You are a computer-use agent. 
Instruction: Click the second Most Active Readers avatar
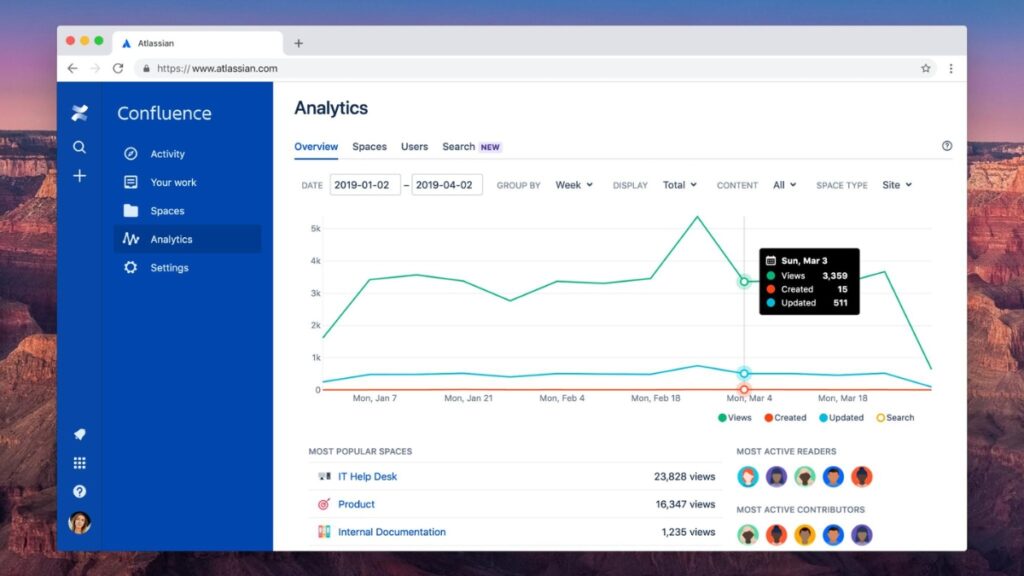pyautogui.click(x=776, y=477)
